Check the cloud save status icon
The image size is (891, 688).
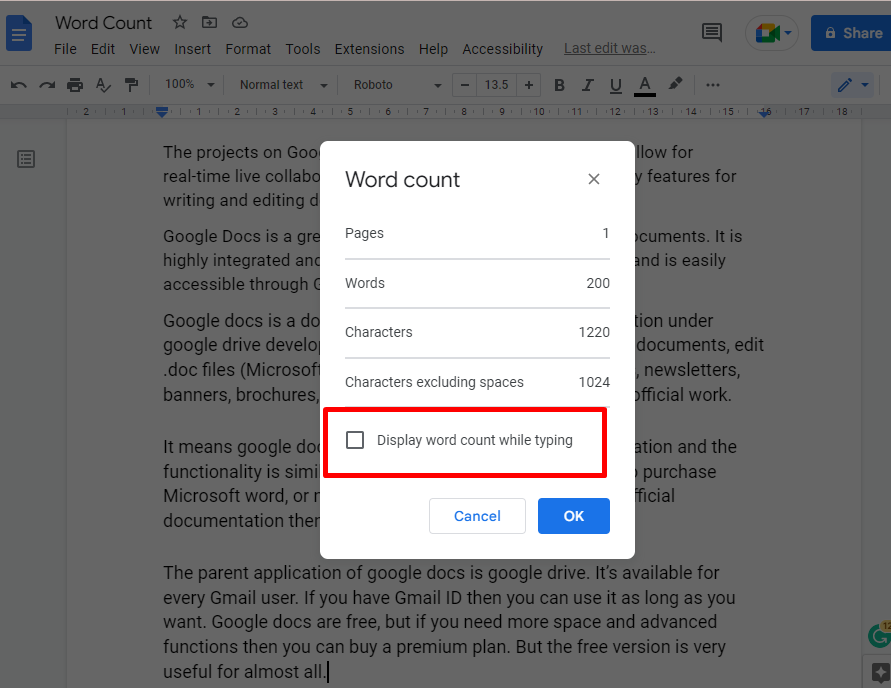point(240,23)
